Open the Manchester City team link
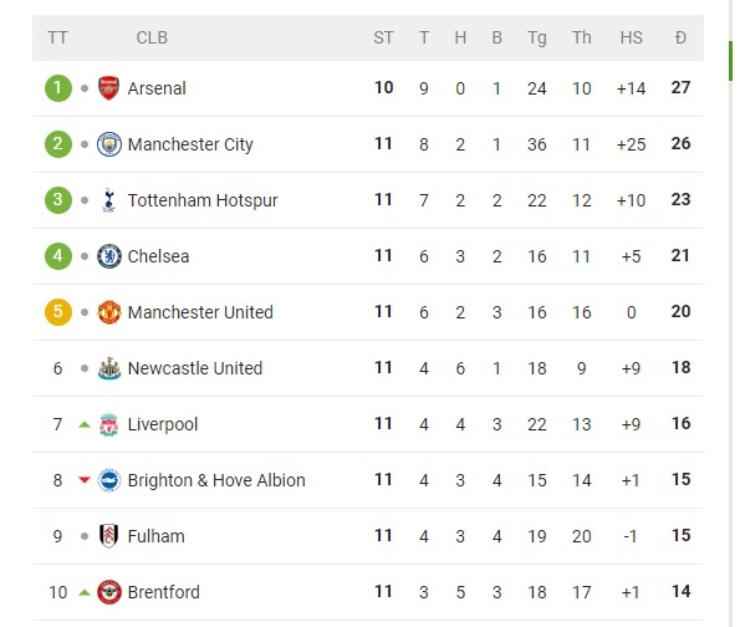 [x=190, y=144]
